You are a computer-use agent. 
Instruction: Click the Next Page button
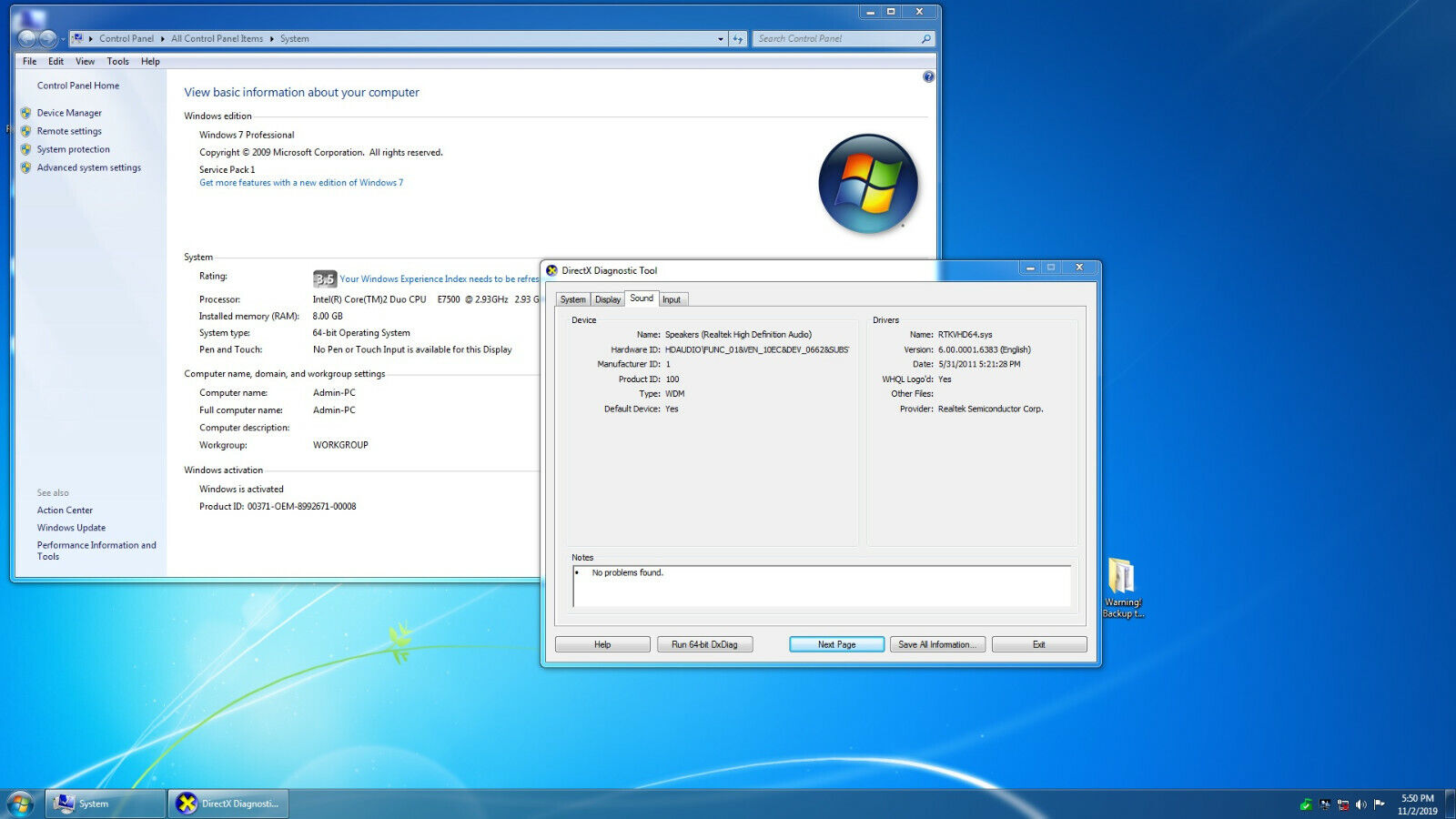click(x=836, y=644)
